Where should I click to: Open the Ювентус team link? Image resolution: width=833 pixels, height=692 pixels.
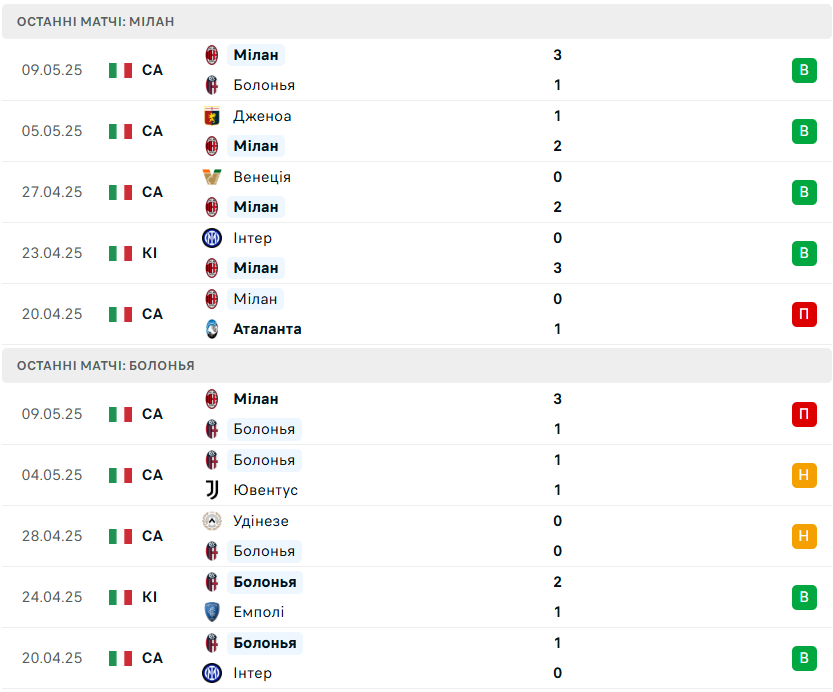(x=266, y=490)
